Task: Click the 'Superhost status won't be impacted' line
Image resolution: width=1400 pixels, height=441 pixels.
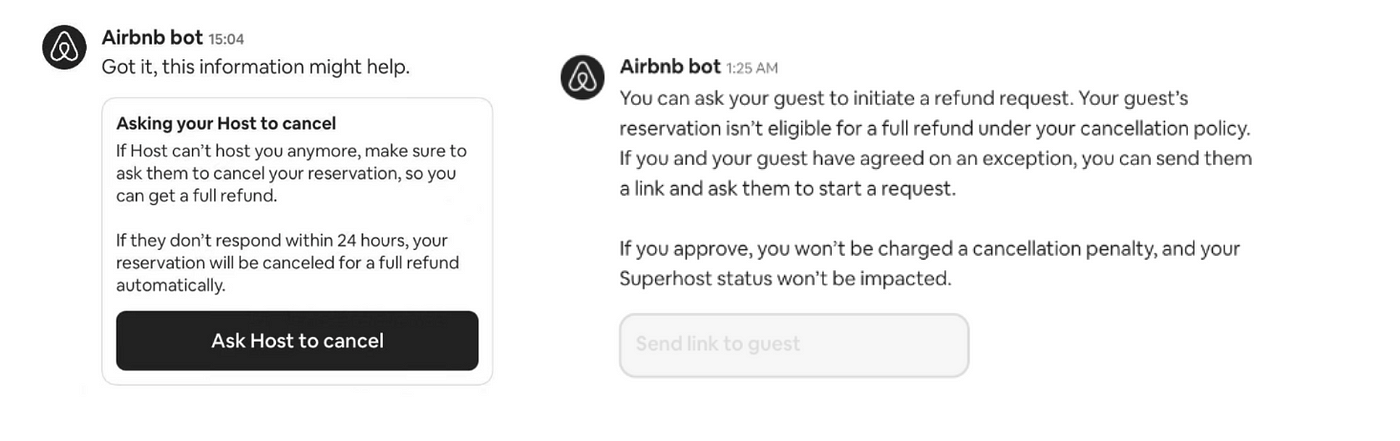Action: [x=785, y=278]
